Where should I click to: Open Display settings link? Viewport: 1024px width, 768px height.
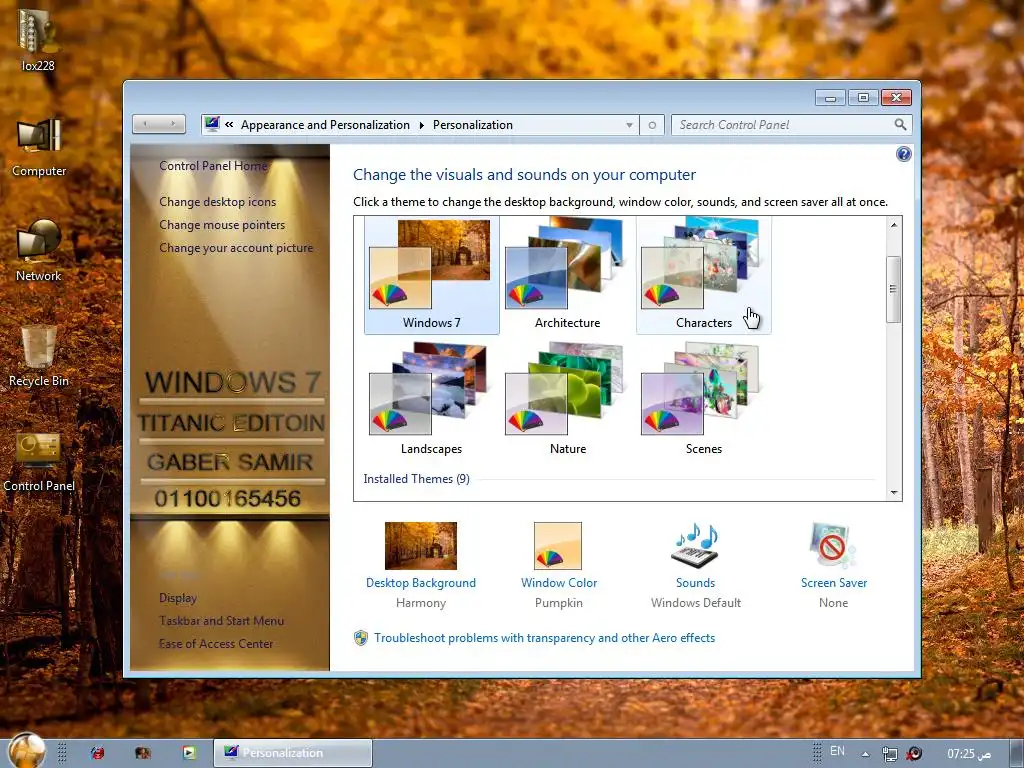click(178, 598)
